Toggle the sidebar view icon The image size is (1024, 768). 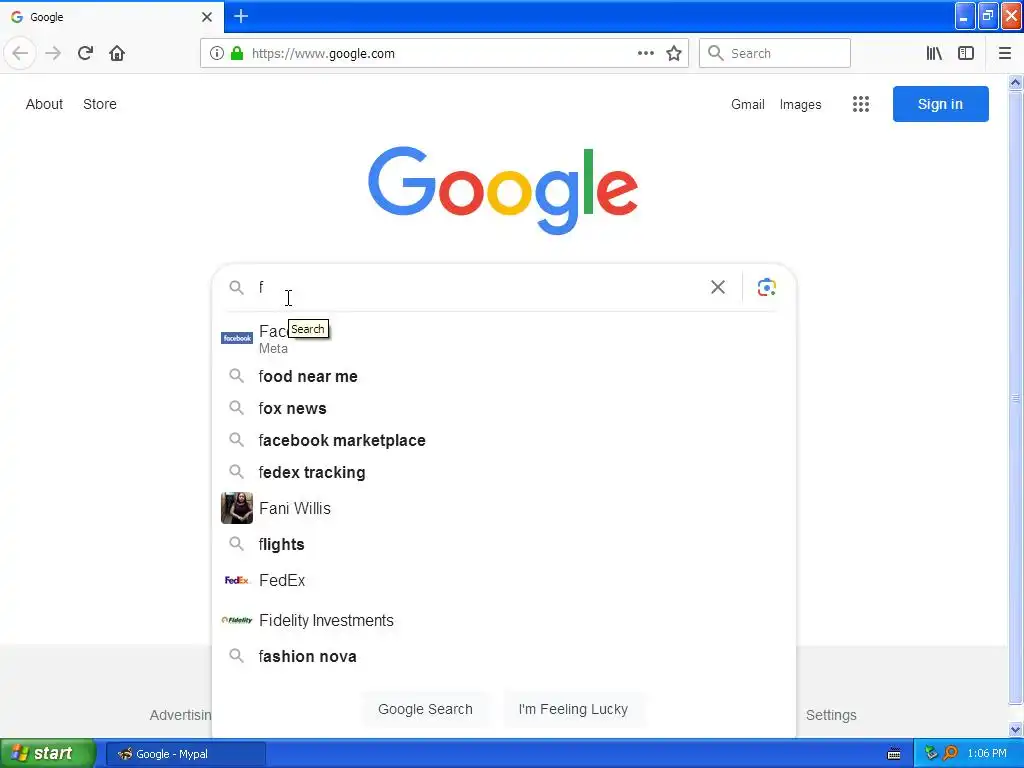(x=966, y=54)
